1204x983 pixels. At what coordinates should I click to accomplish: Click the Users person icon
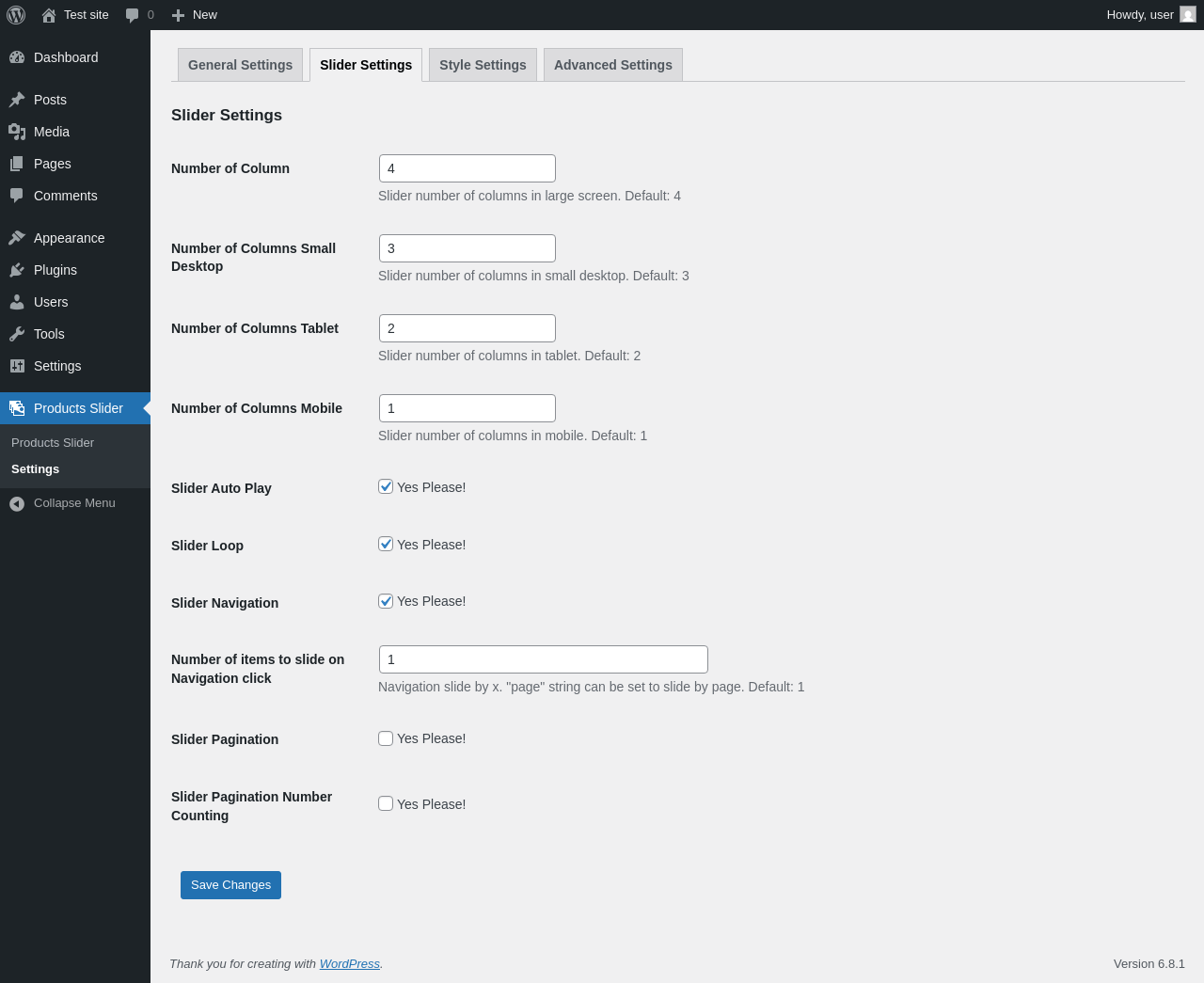[17, 302]
